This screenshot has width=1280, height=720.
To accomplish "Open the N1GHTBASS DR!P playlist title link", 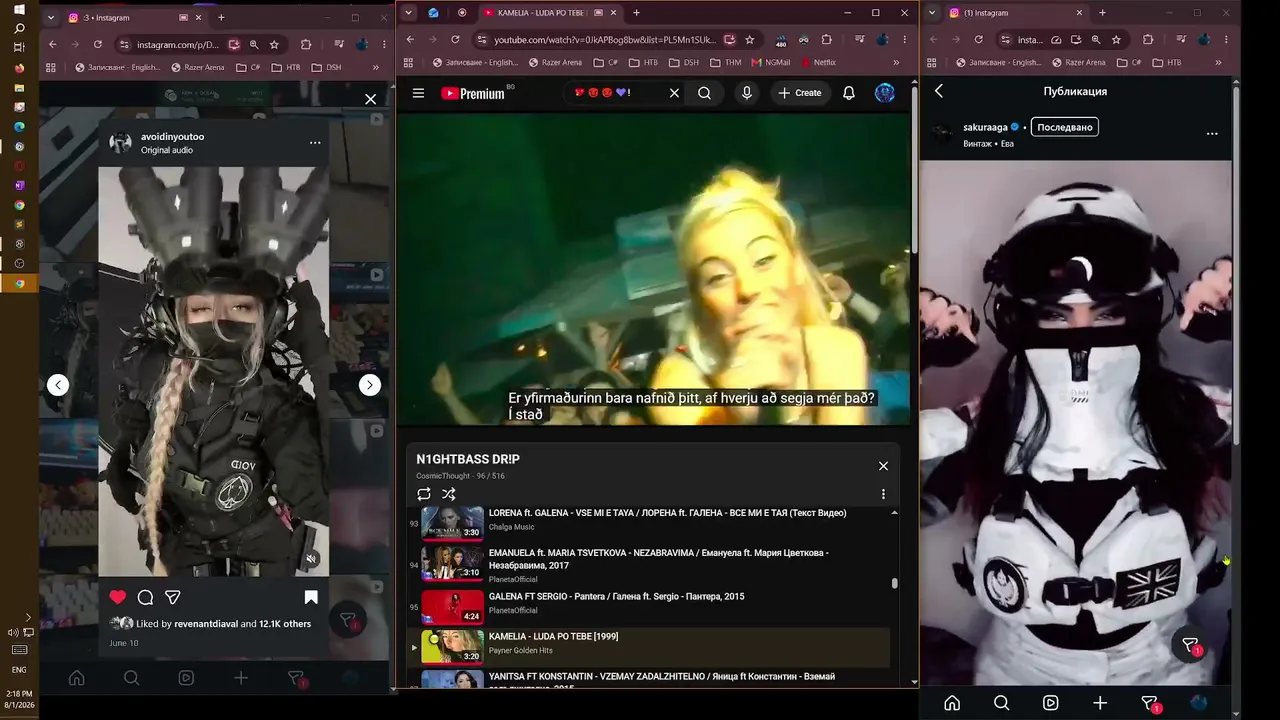I will 468,459.
